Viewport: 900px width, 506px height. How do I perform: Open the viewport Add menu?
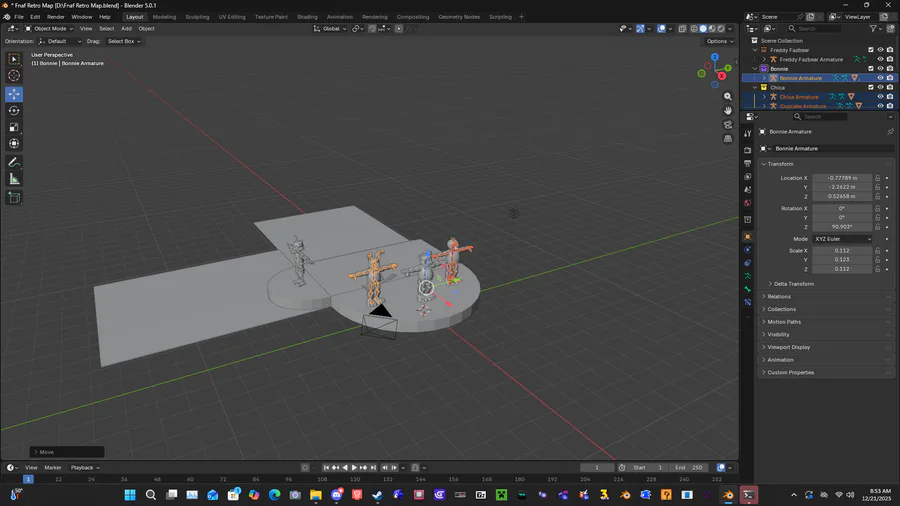(x=126, y=28)
